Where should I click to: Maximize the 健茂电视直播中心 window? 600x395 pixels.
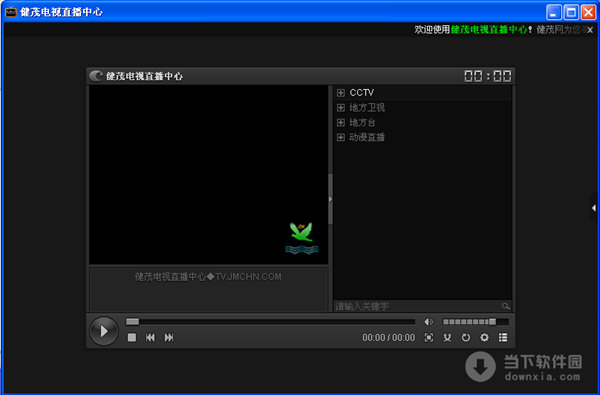(571, 12)
